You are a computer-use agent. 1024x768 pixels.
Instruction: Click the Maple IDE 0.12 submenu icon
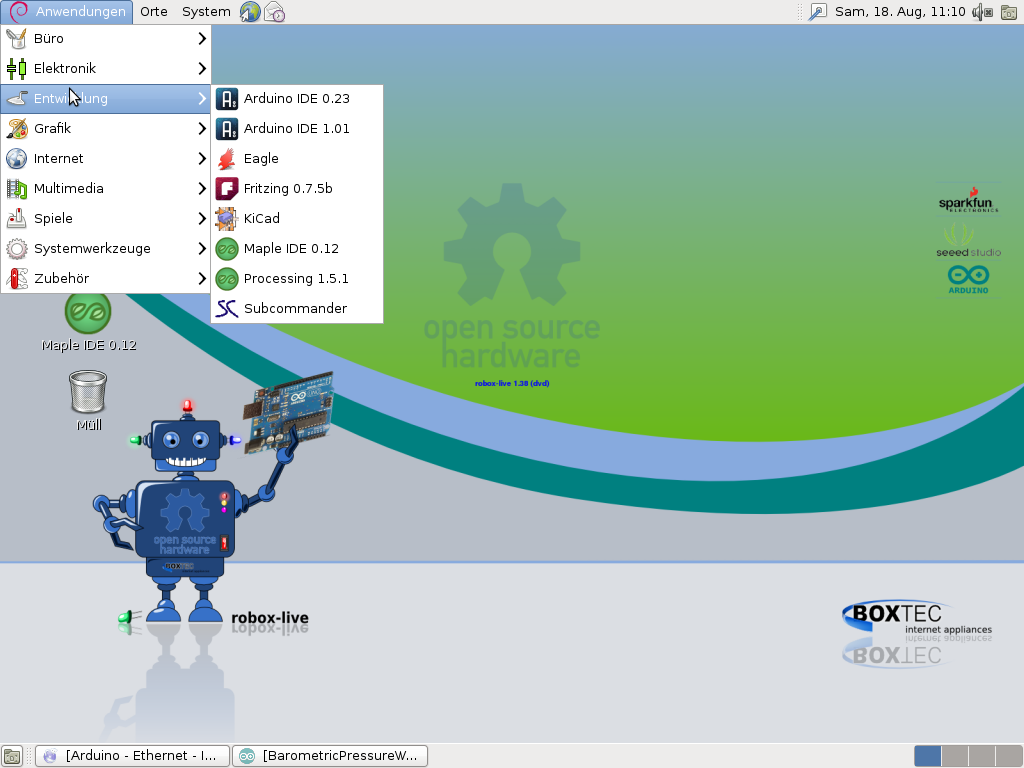coord(227,249)
